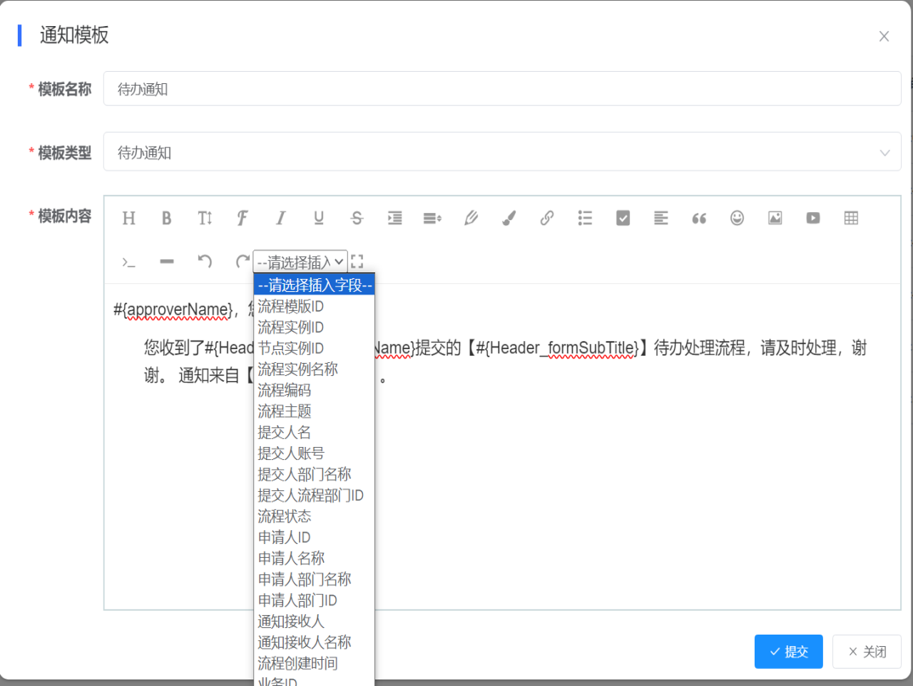The image size is (913, 686).
Task: Insert a blockquote with quote icon
Action: [x=699, y=218]
